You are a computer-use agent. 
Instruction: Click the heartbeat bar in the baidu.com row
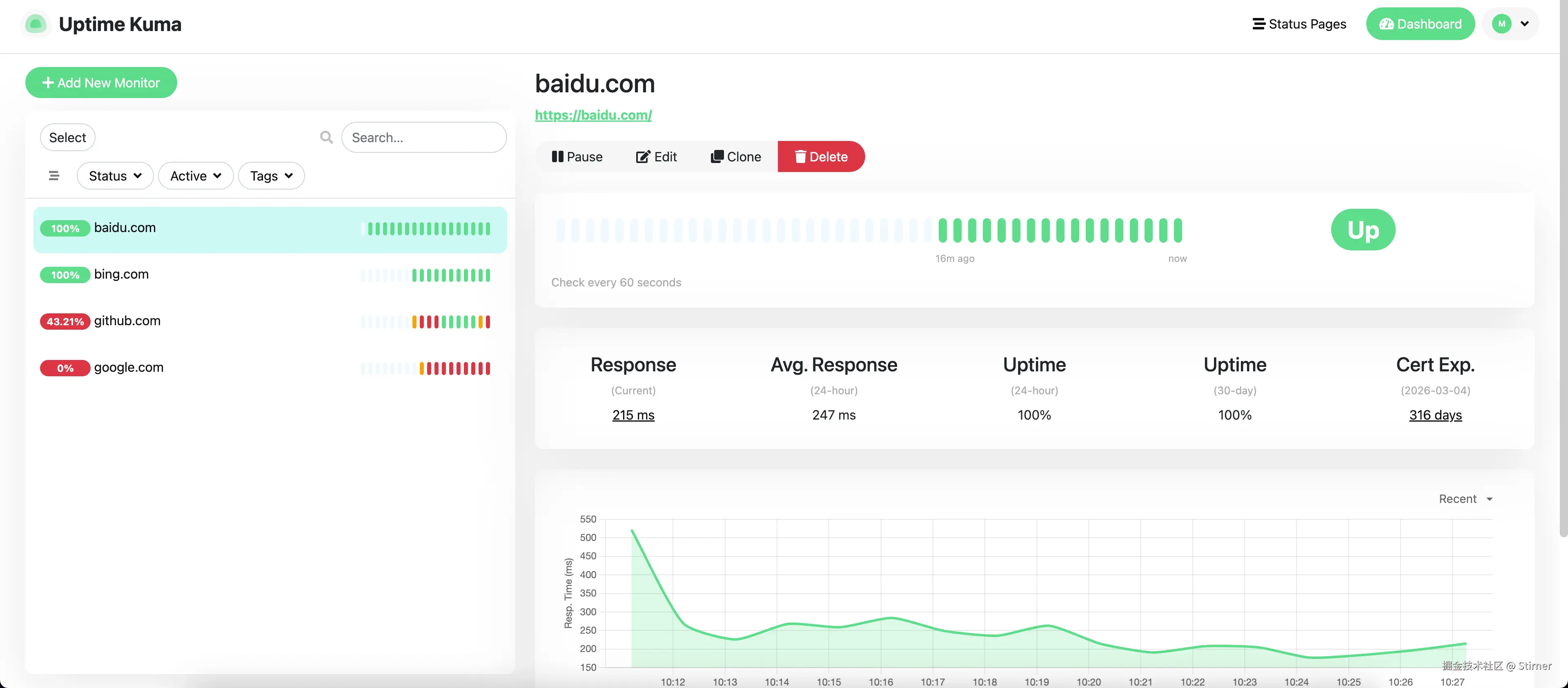point(425,229)
